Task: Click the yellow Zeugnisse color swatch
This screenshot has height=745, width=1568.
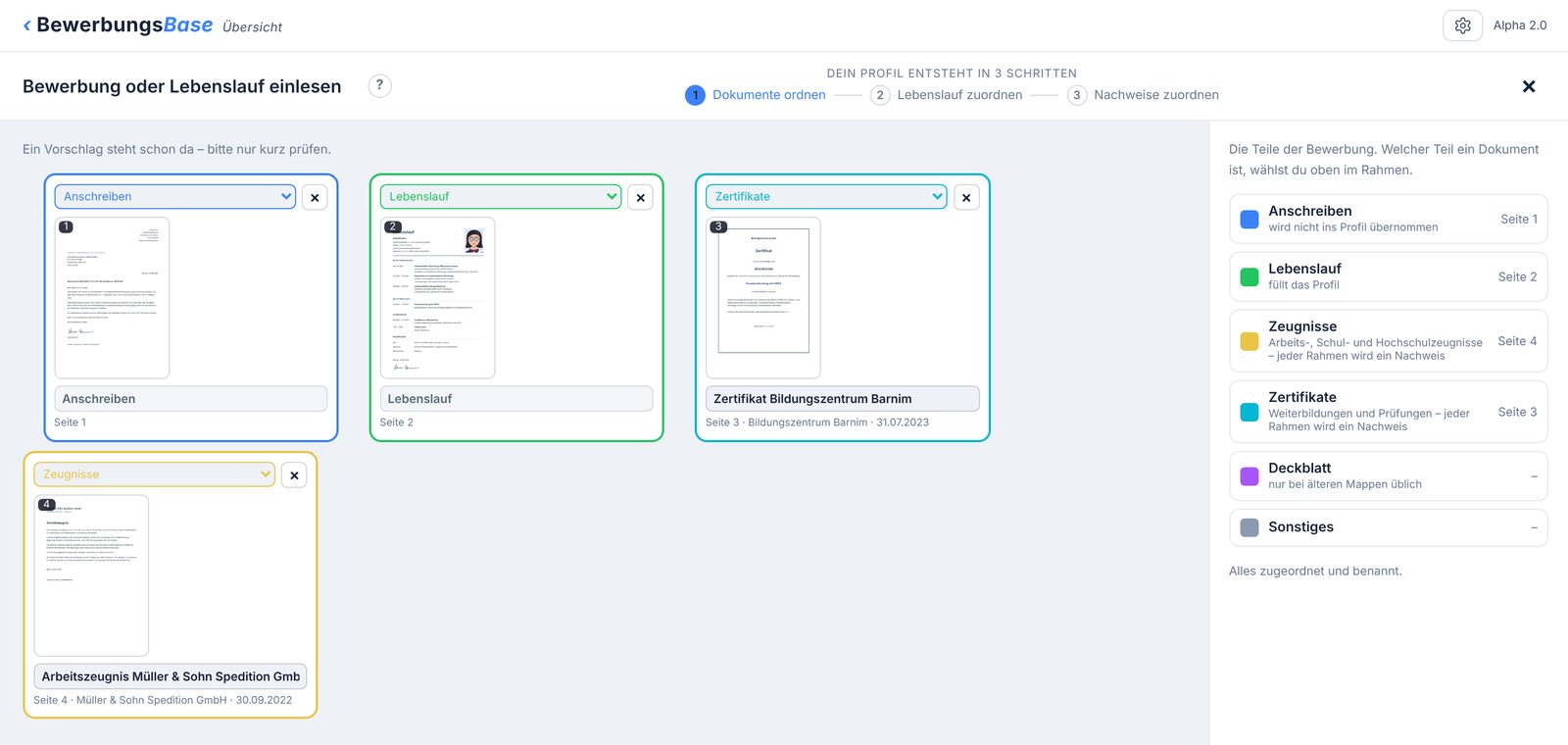Action: coord(1249,341)
